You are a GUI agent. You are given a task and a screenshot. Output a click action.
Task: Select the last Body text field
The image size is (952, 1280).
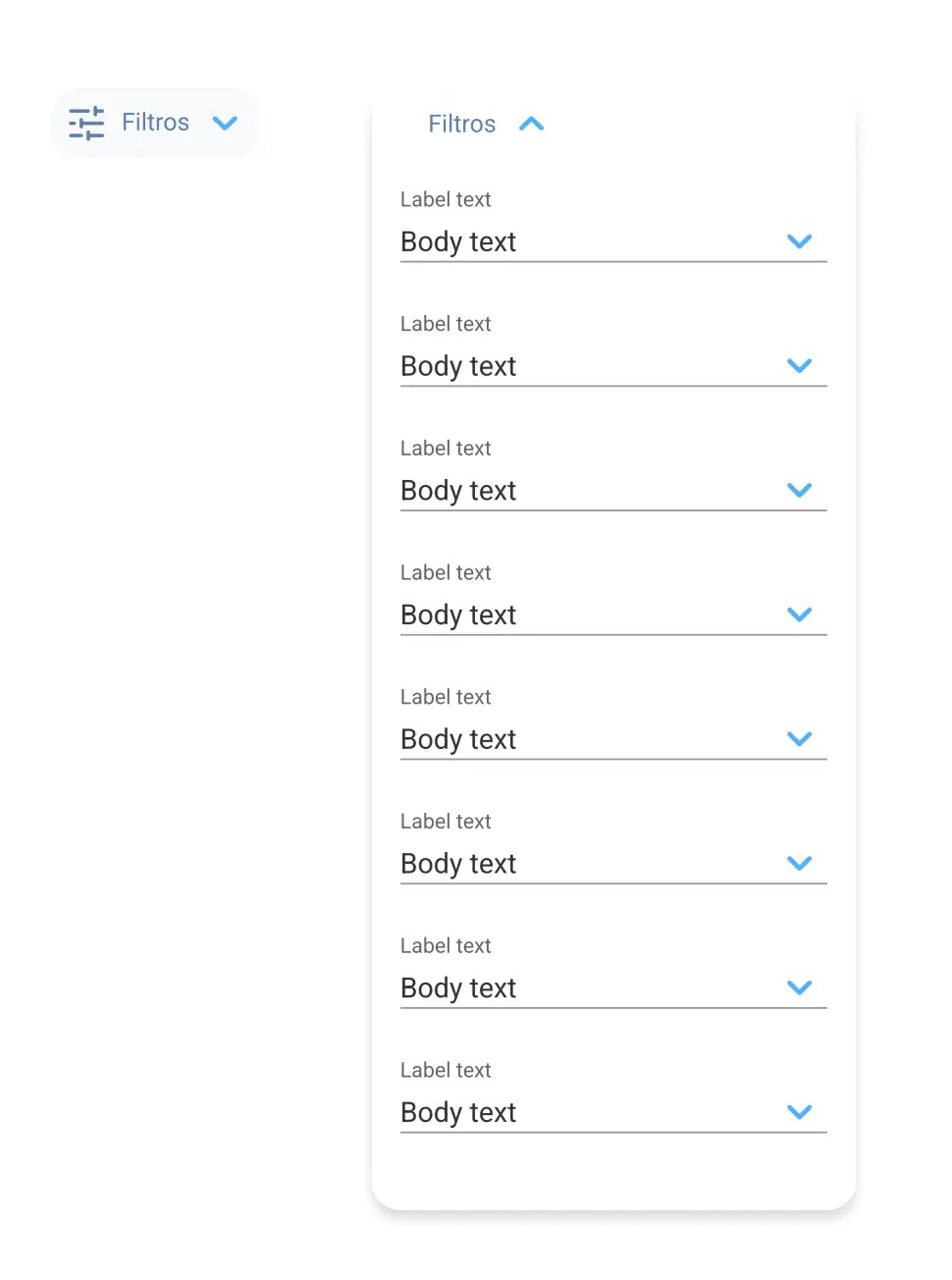coord(458,1112)
